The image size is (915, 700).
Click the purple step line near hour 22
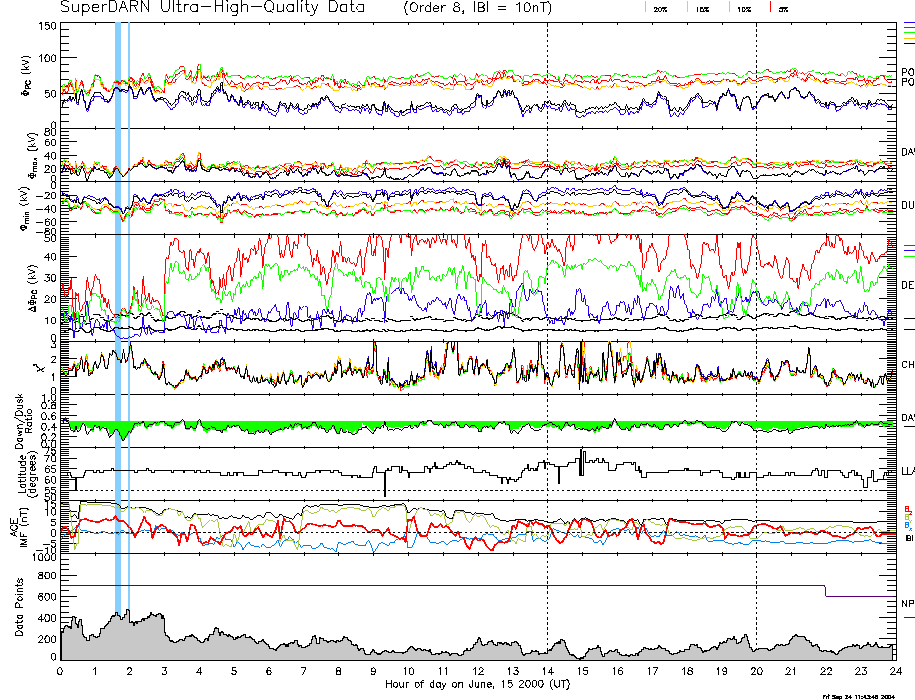tap(860, 596)
